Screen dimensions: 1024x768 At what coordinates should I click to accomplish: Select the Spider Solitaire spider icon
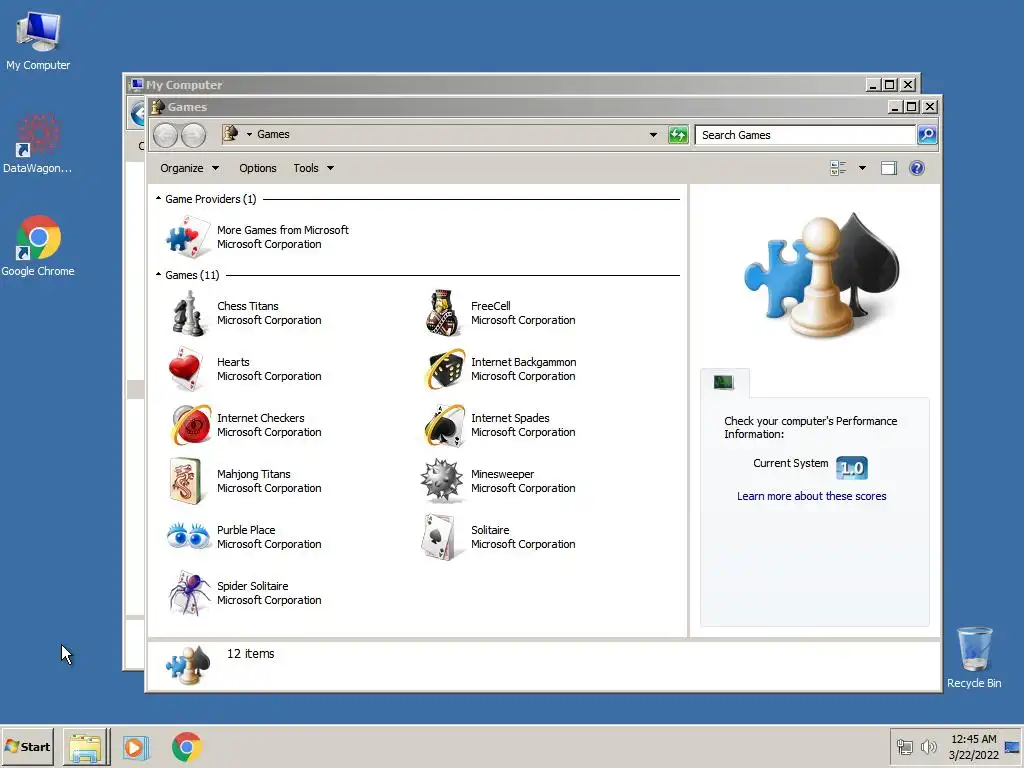tap(189, 593)
